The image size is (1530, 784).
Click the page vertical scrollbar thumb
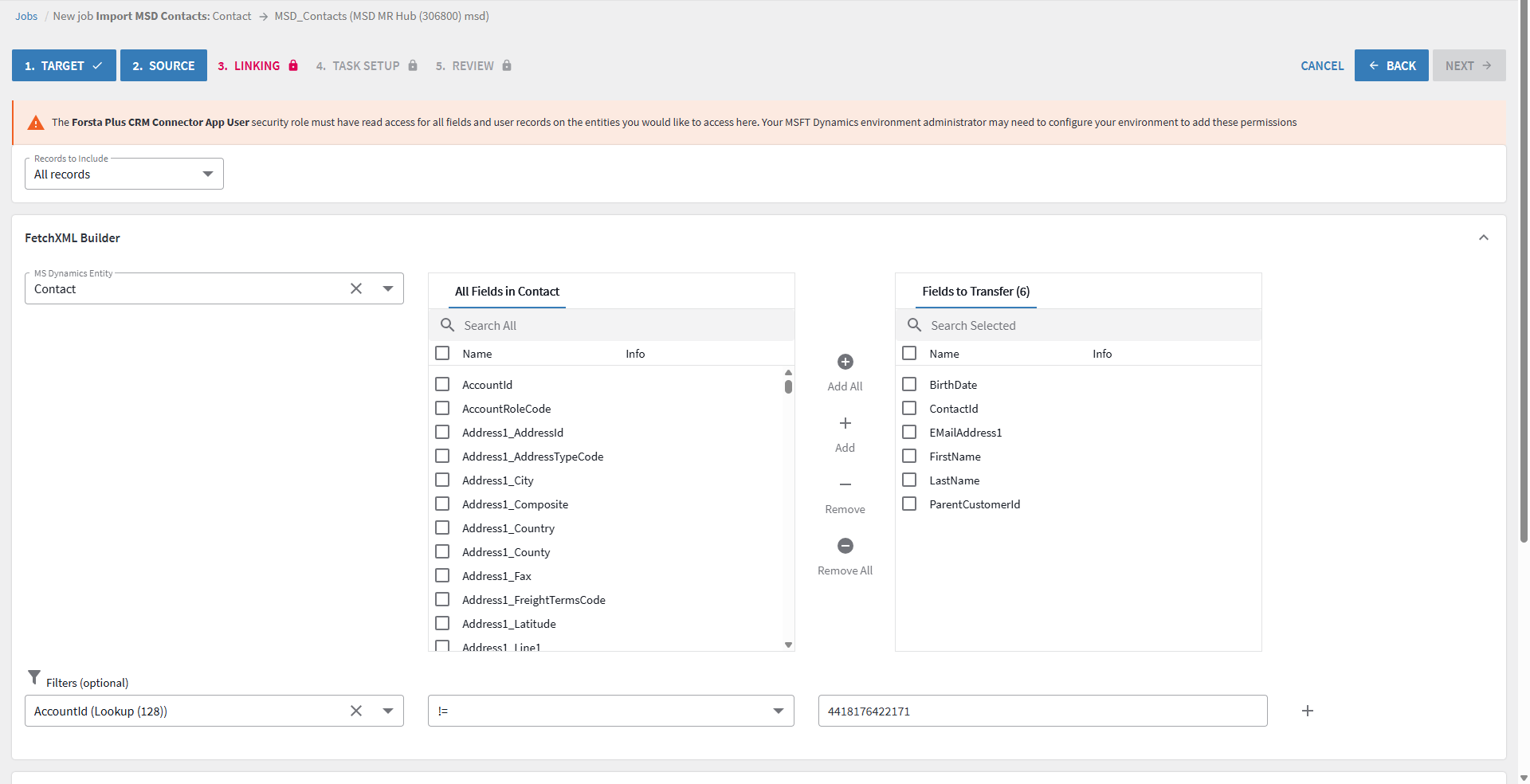point(1524,271)
